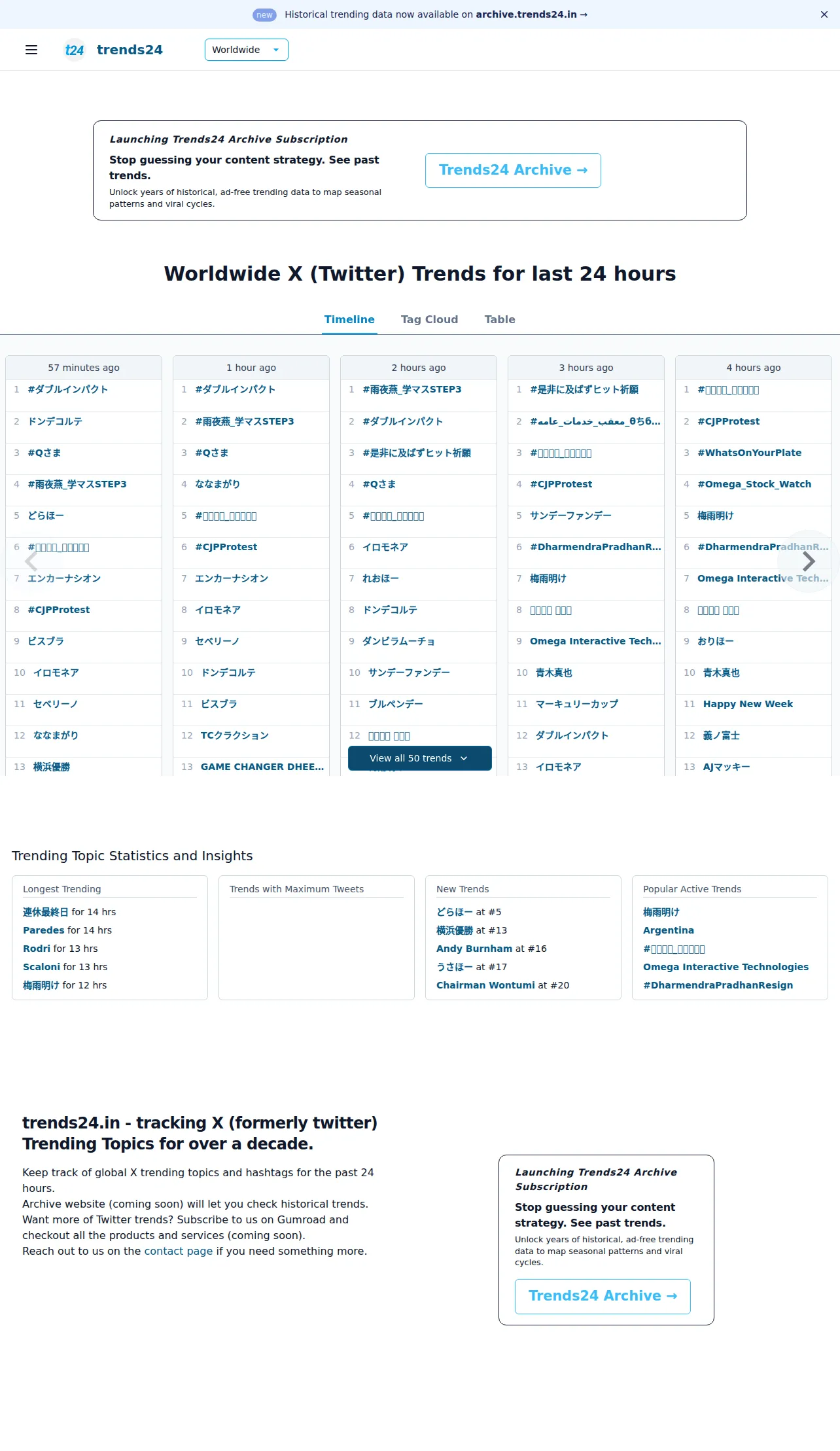Viewport: 840px width, 1451px height.
Task: Open bottom Trends24 Archive button
Action: click(x=603, y=1296)
